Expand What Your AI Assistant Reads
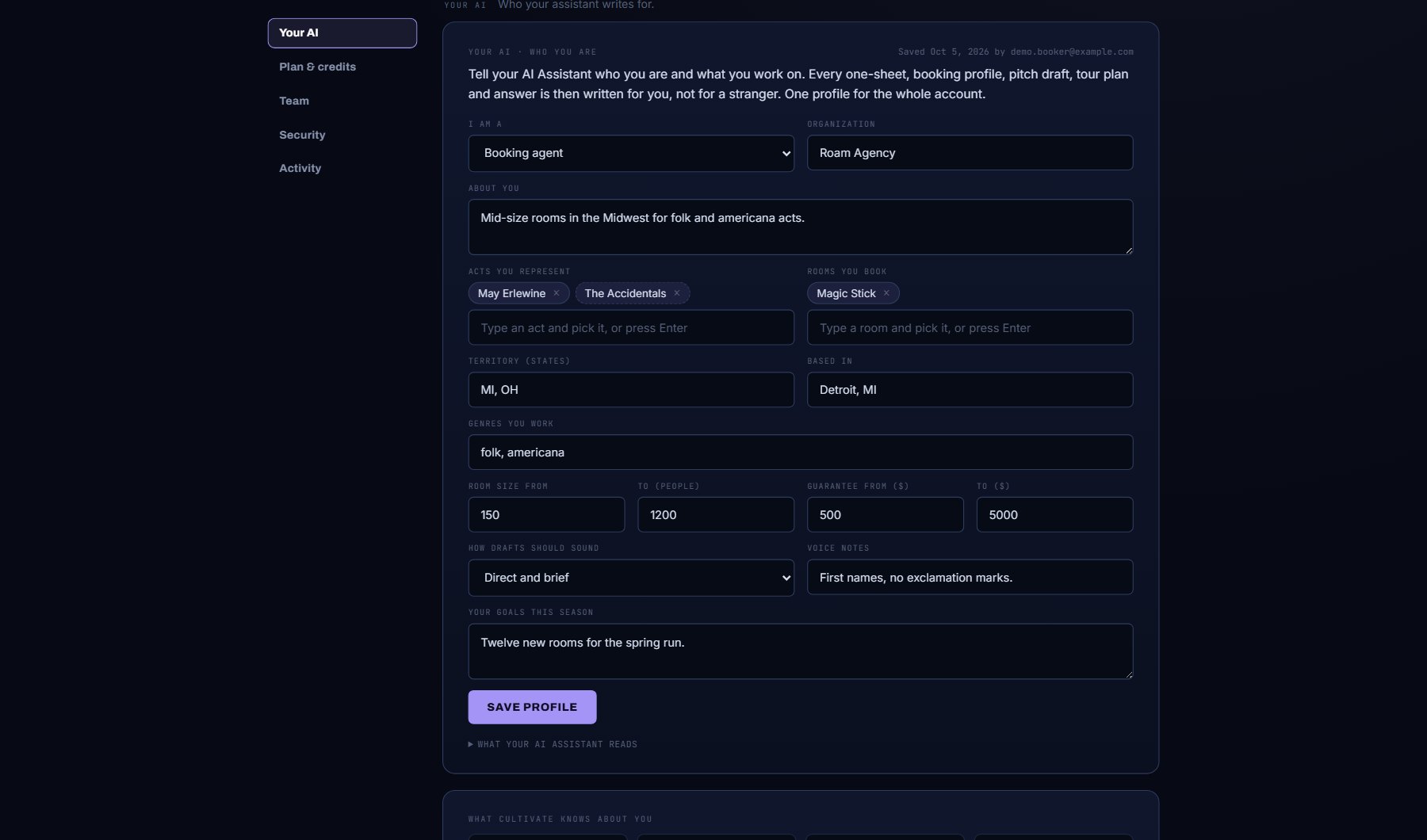 click(553, 744)
